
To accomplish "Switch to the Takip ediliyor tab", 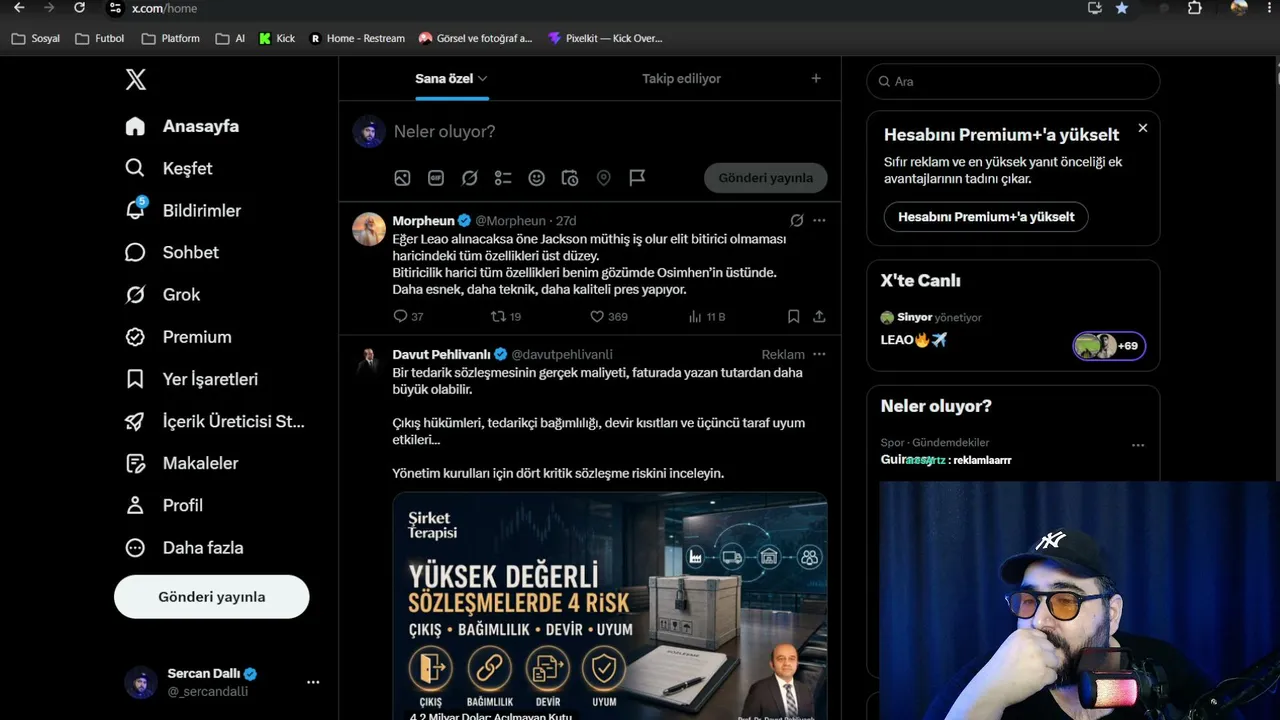I will [681, 78].
